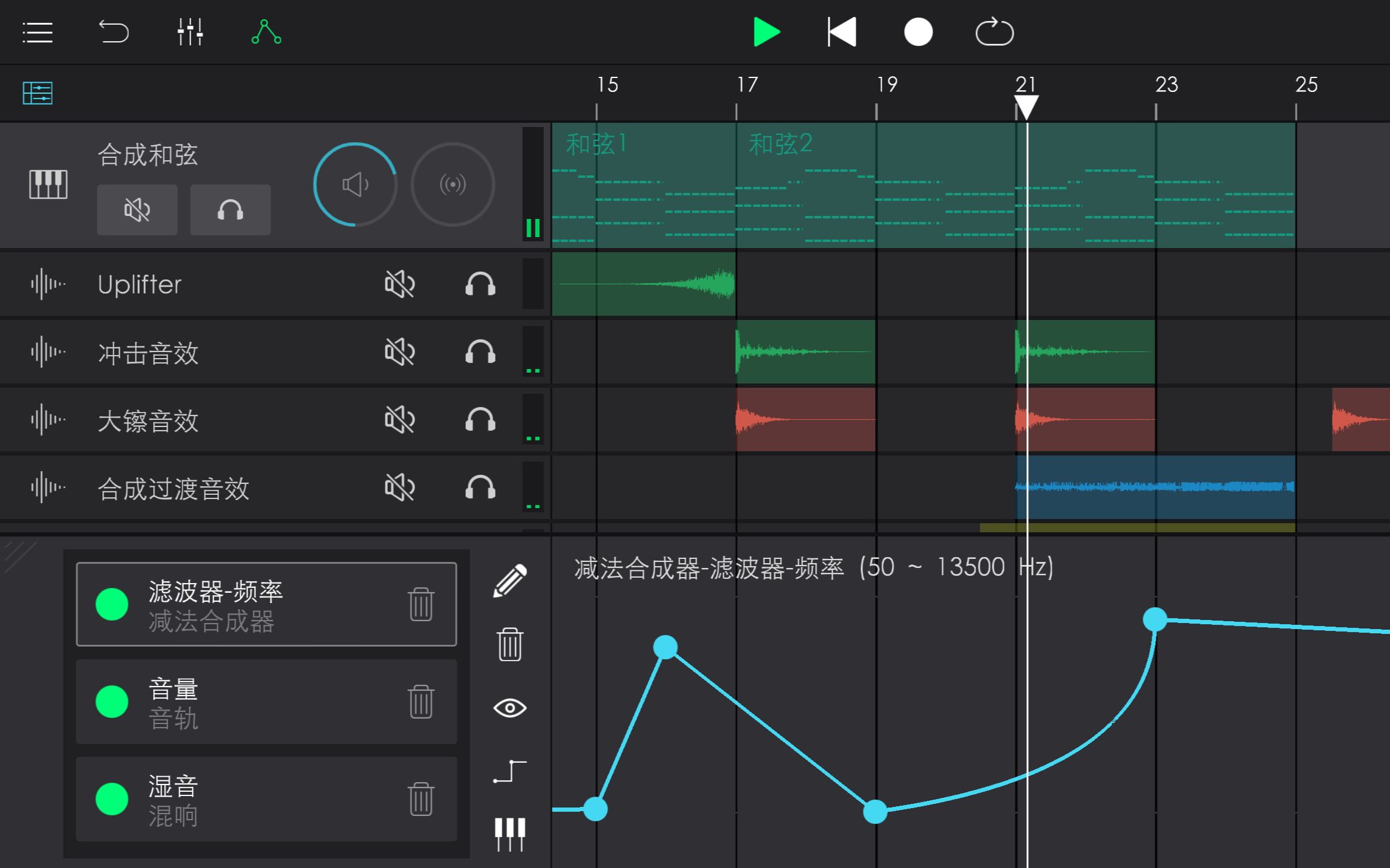1390x868 pixels.
Task: Delete the 滤波器-频率 automation lane
Action: (x=421, y=604)
